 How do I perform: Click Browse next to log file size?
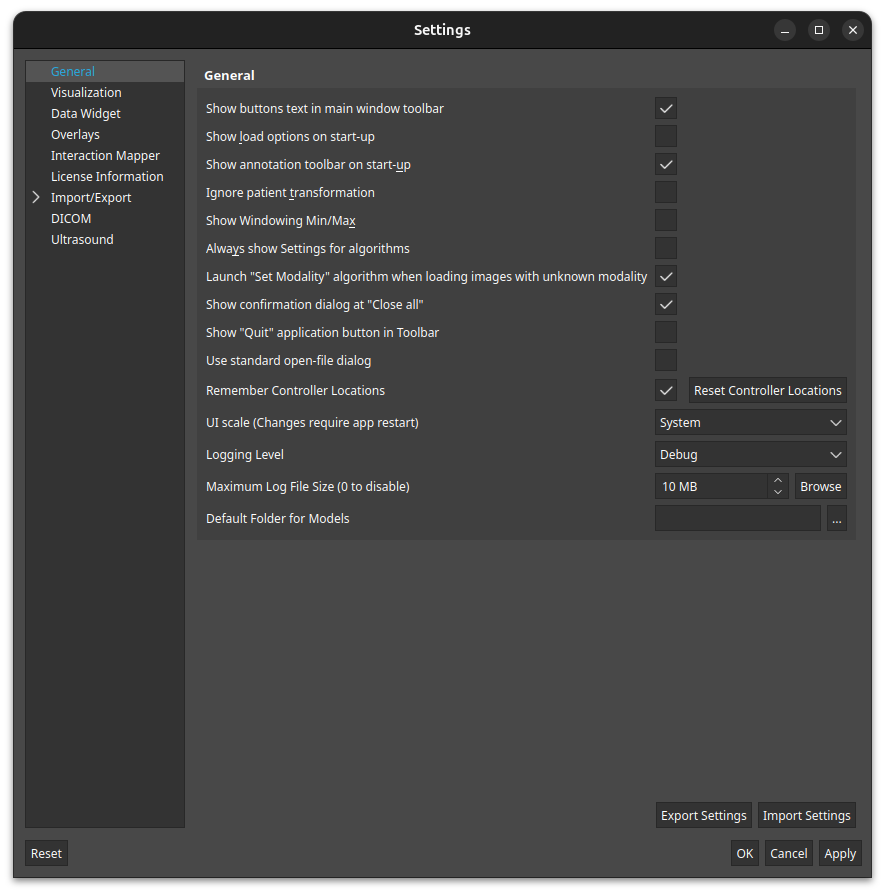pyautogui.click(x=821, y=486)
